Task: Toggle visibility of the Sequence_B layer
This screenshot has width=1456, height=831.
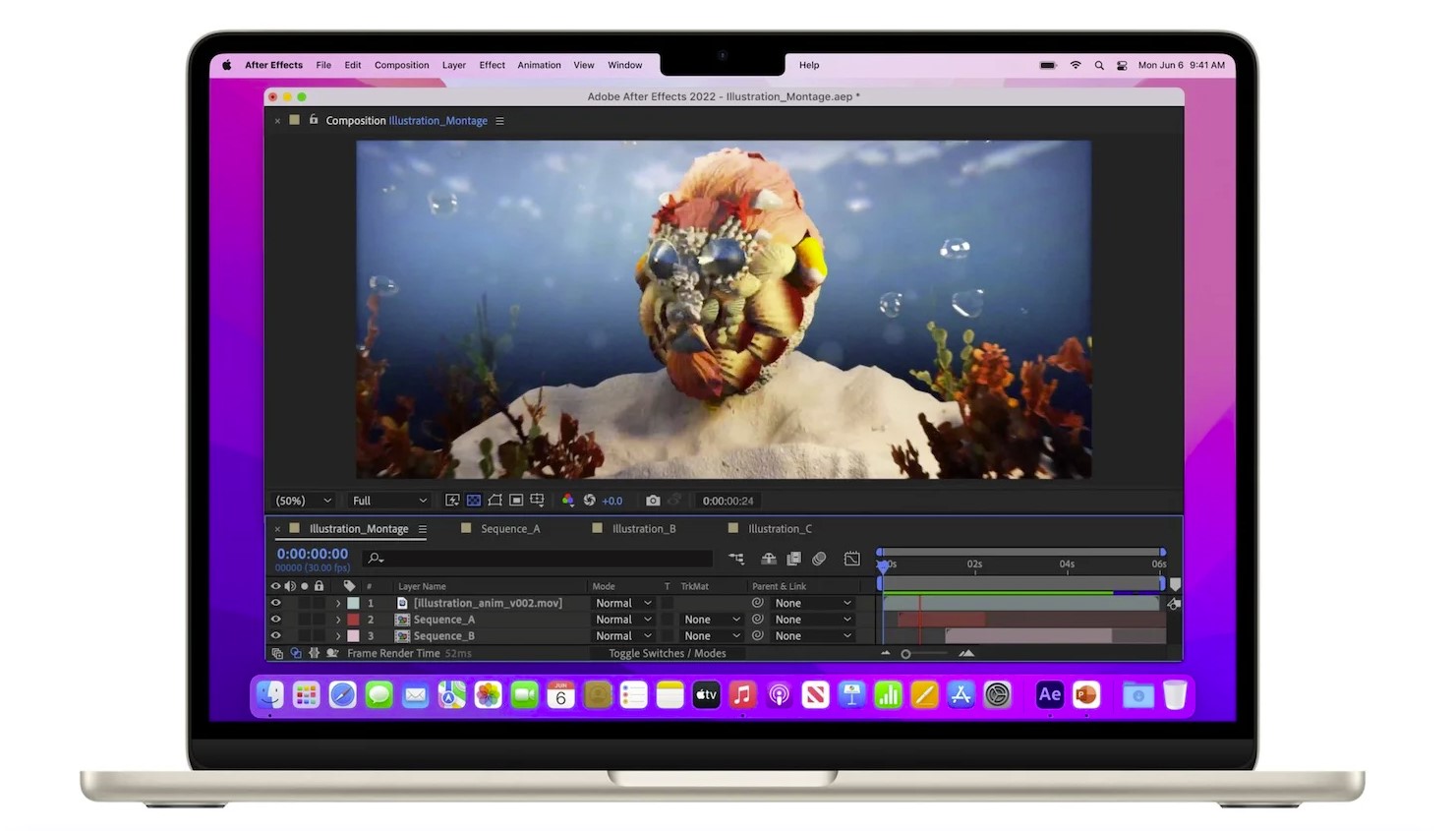Action: click(276, 636)
